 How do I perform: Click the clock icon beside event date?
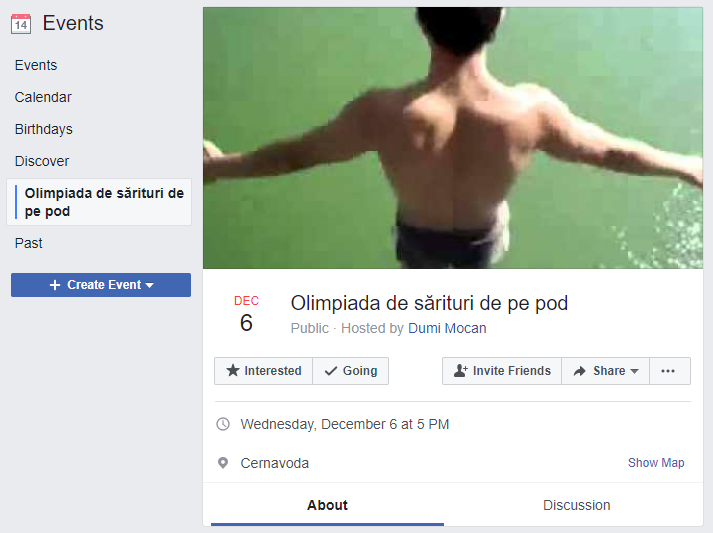tap(223, 424)
